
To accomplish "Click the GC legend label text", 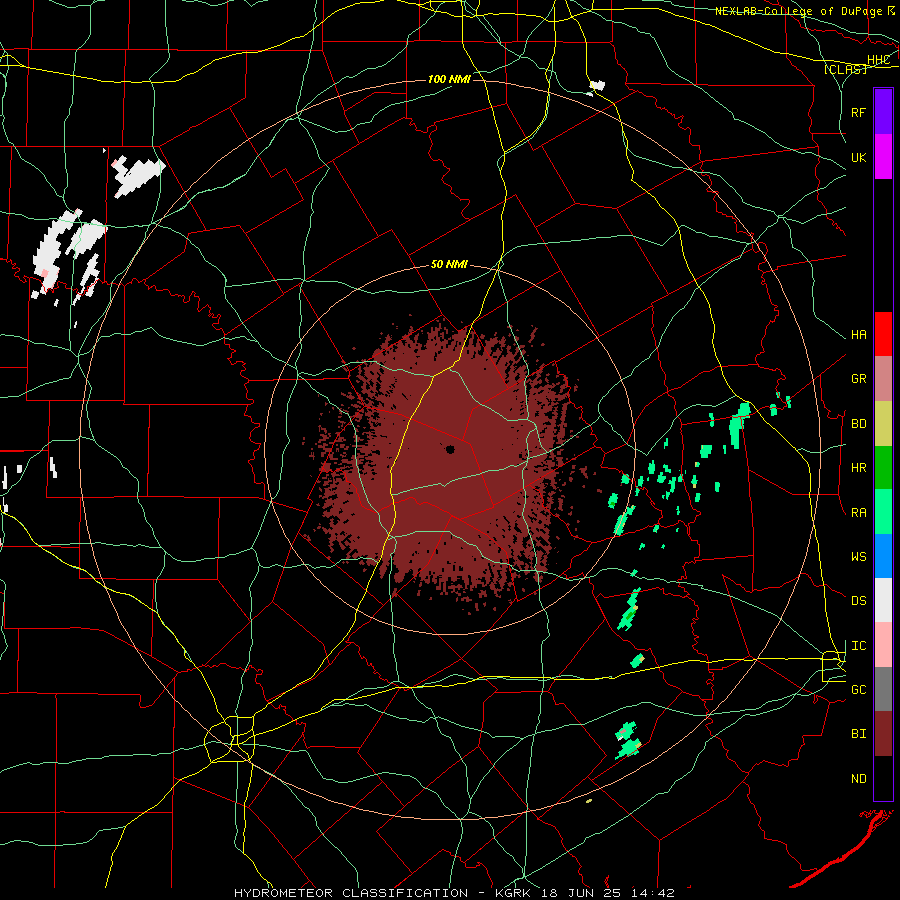I will click(x=858, y=690).
